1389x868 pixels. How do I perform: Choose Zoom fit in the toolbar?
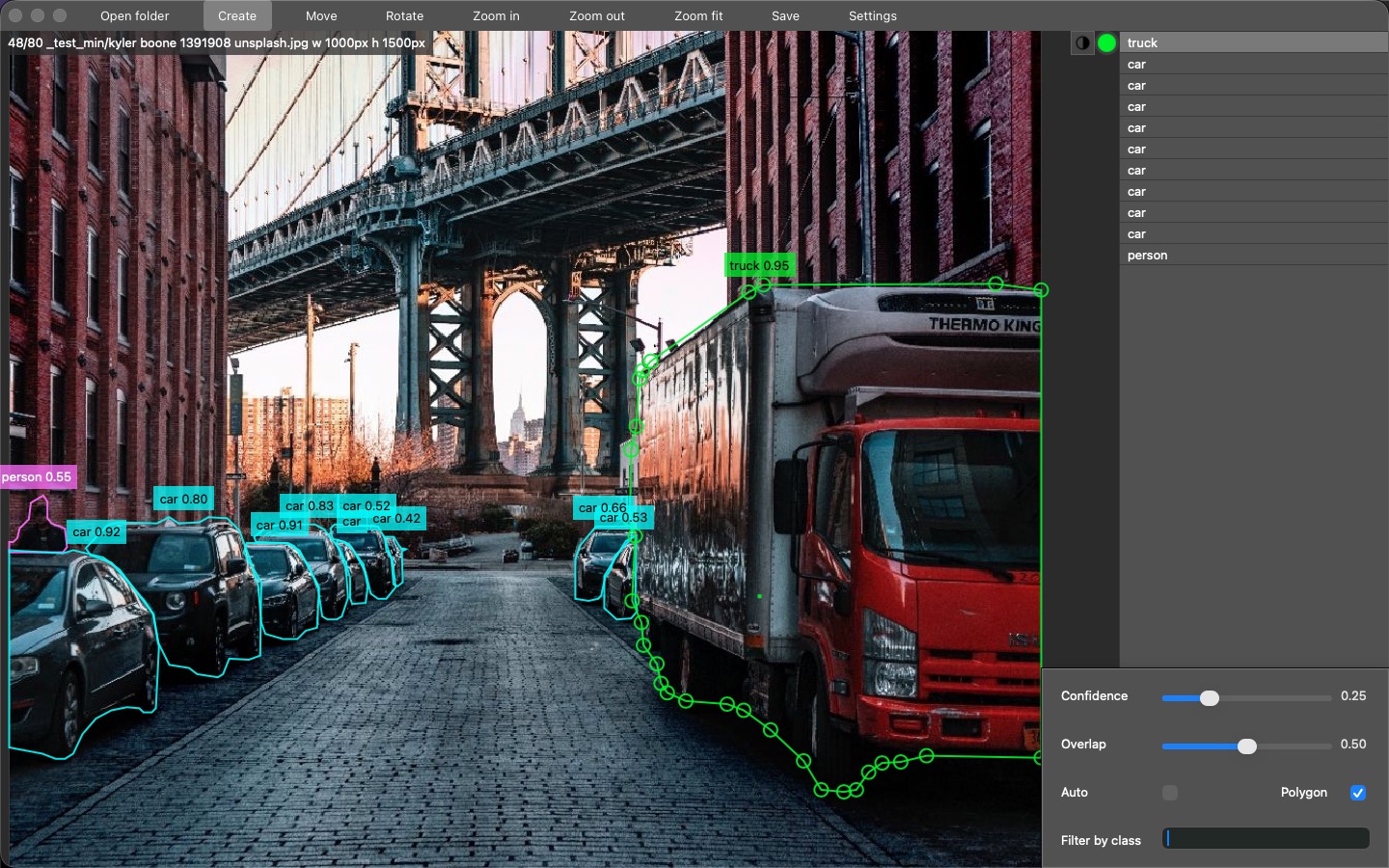click(x=698, y=15)
